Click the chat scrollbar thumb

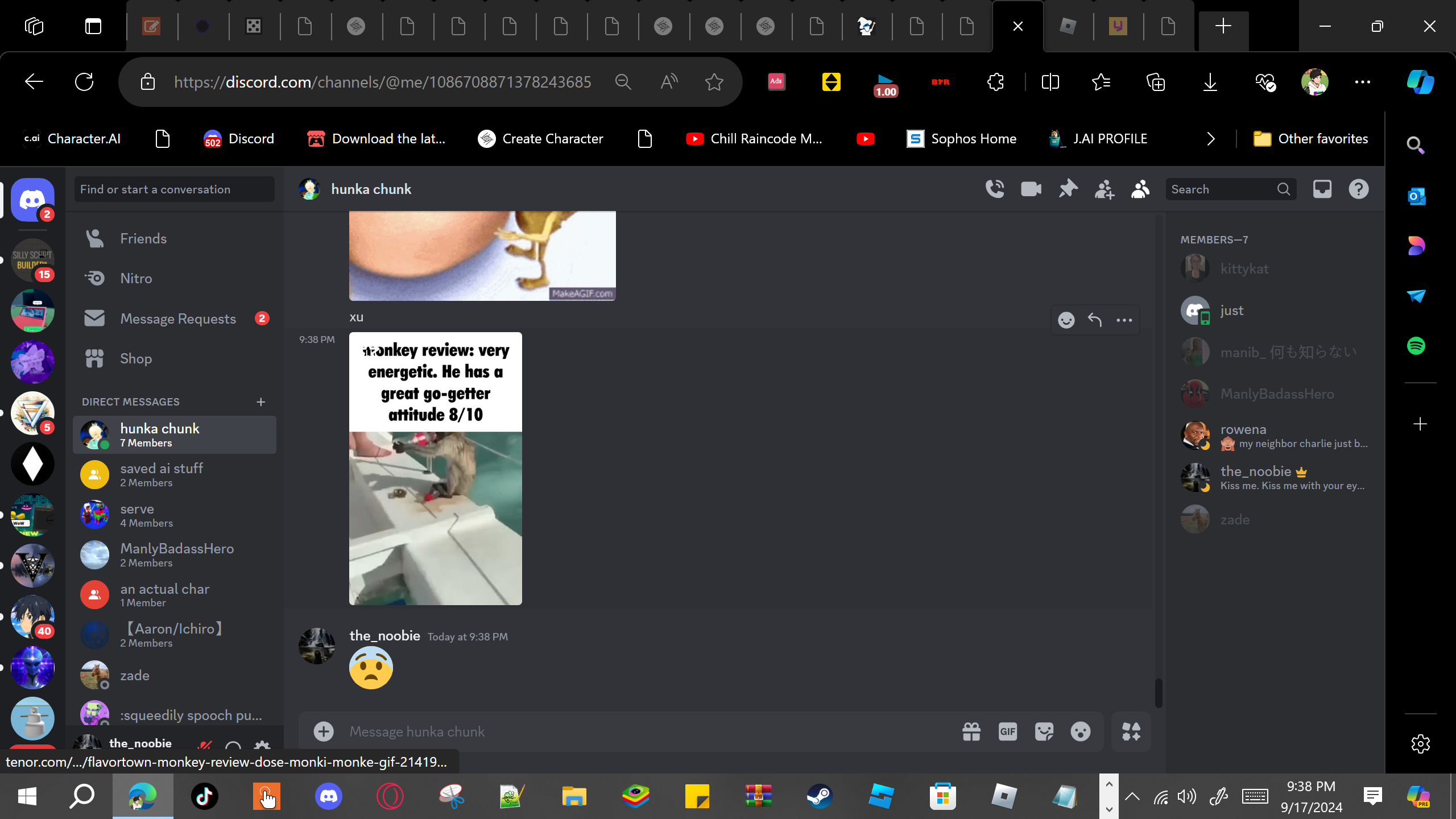coord(1159,693)
